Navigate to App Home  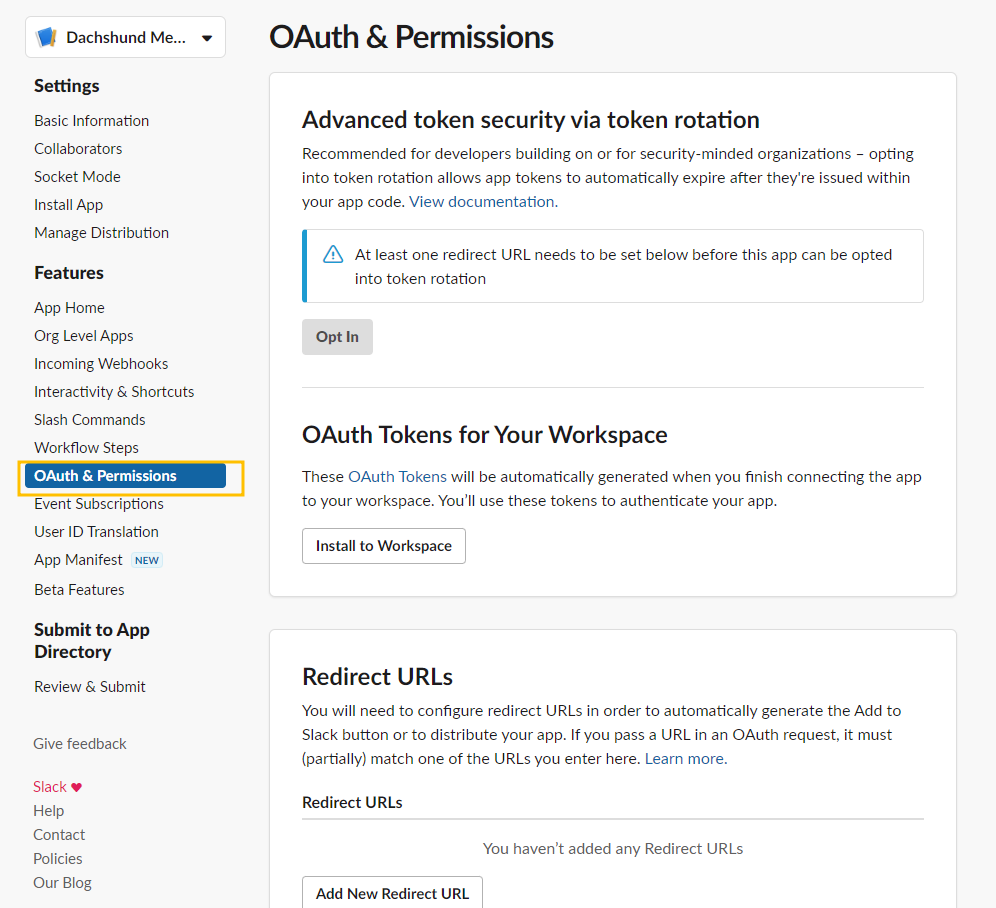(69, 308)
